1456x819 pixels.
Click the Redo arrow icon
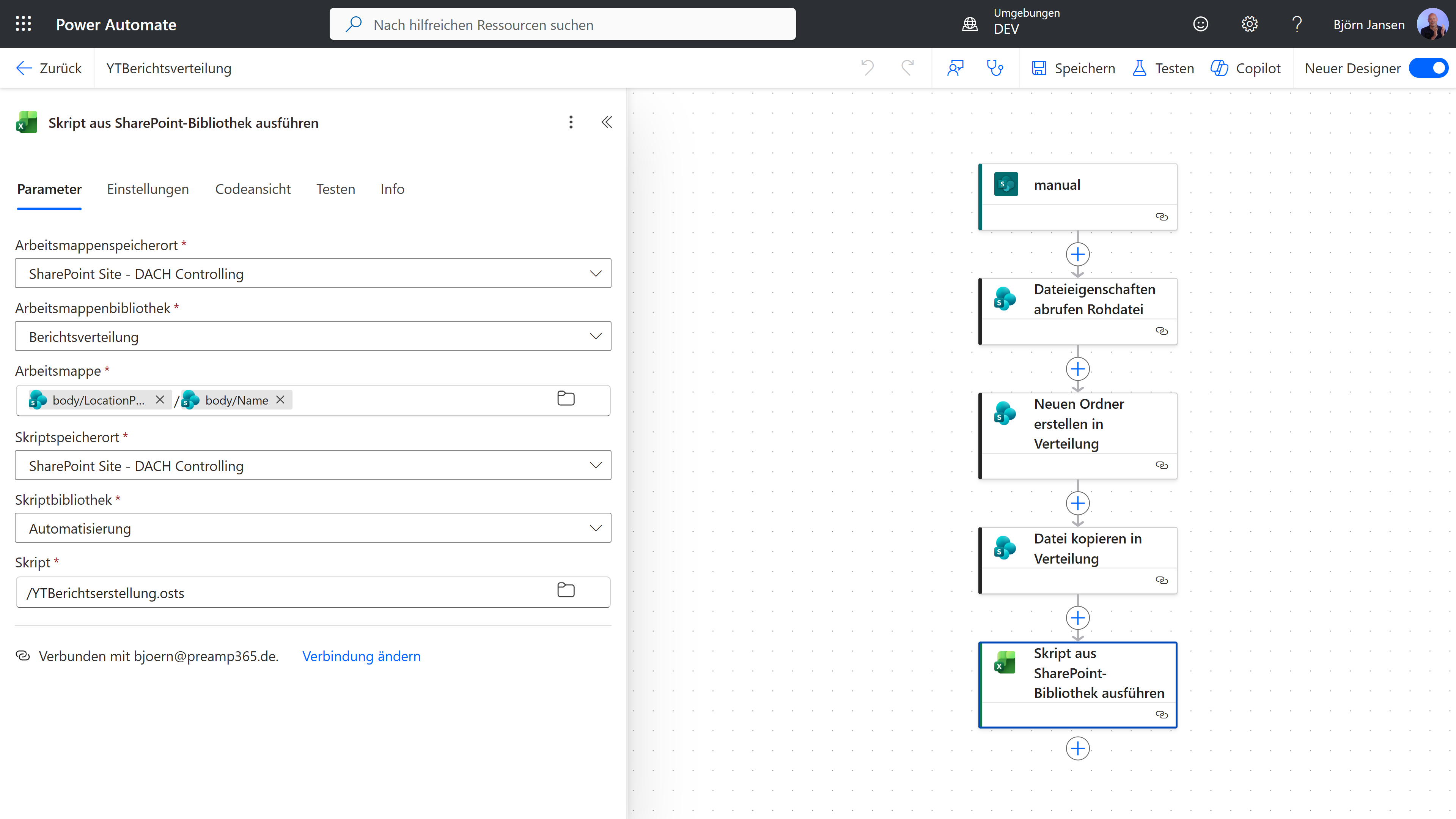coord(907,68)
